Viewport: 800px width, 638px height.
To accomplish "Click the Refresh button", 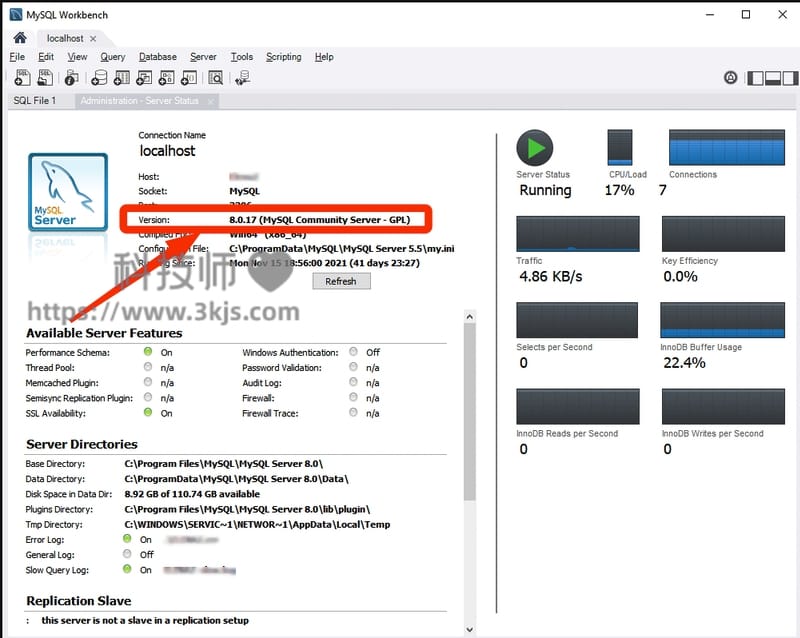I will 341,281.
